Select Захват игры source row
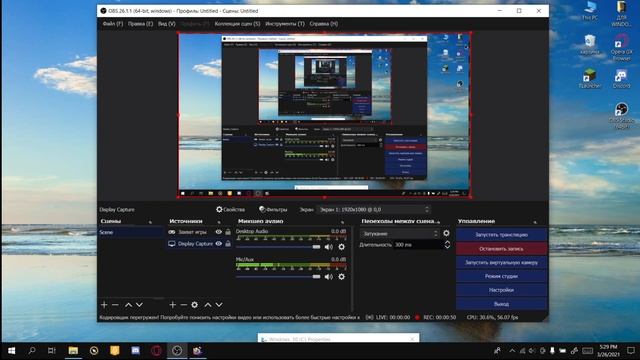This screenshot has height=360, width=640. (200, 232)
